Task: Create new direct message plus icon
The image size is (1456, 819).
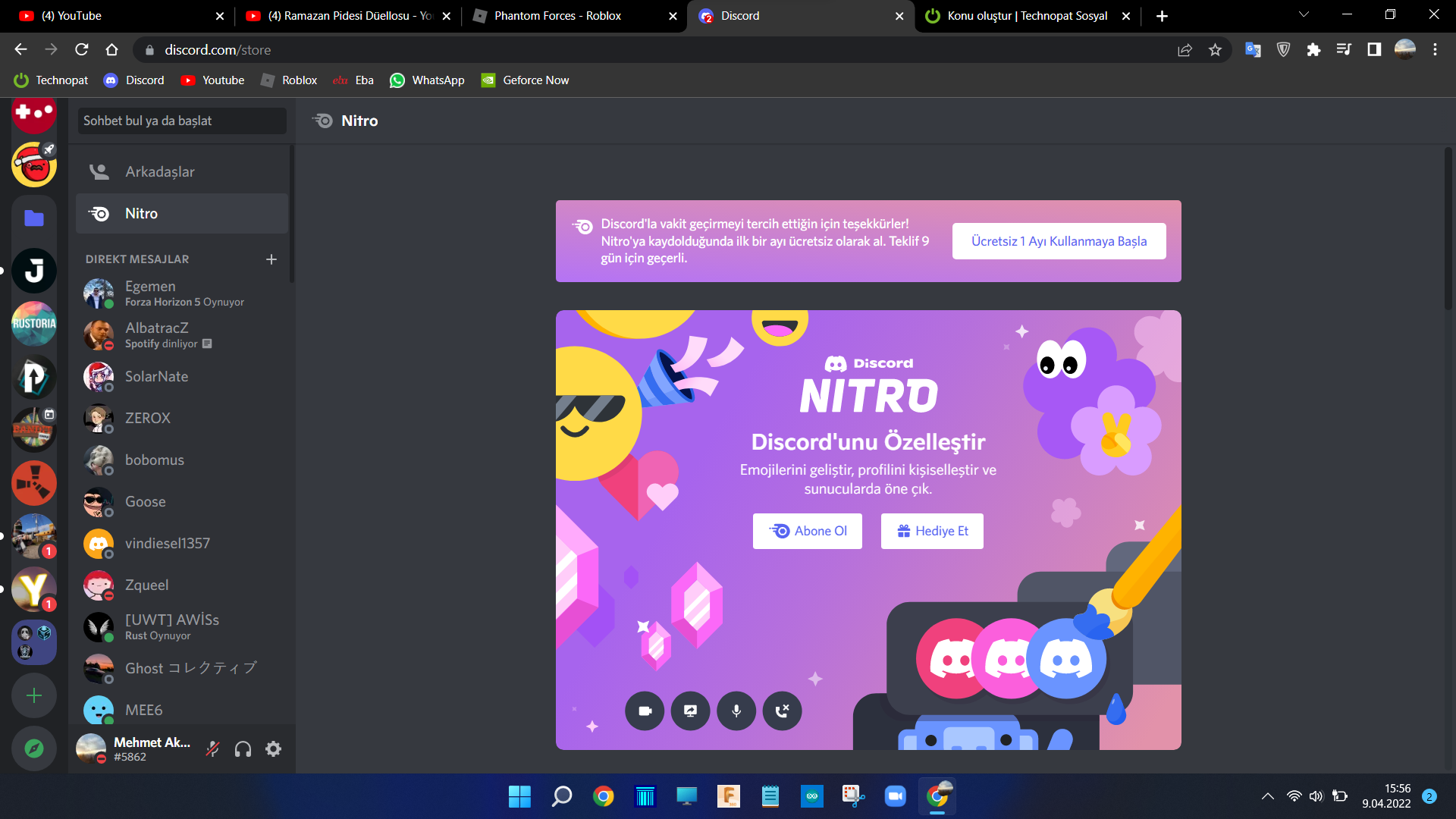Action: (x=271, y=259)
